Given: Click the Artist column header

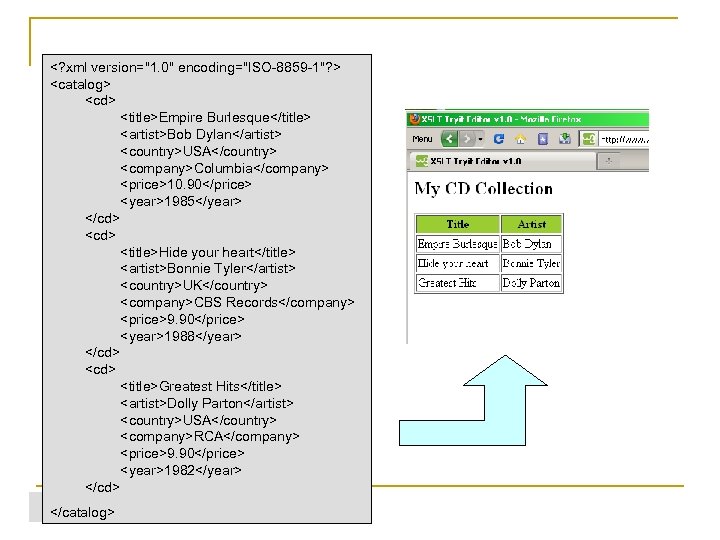Looking at the screenshot, I should pos(531,224).
